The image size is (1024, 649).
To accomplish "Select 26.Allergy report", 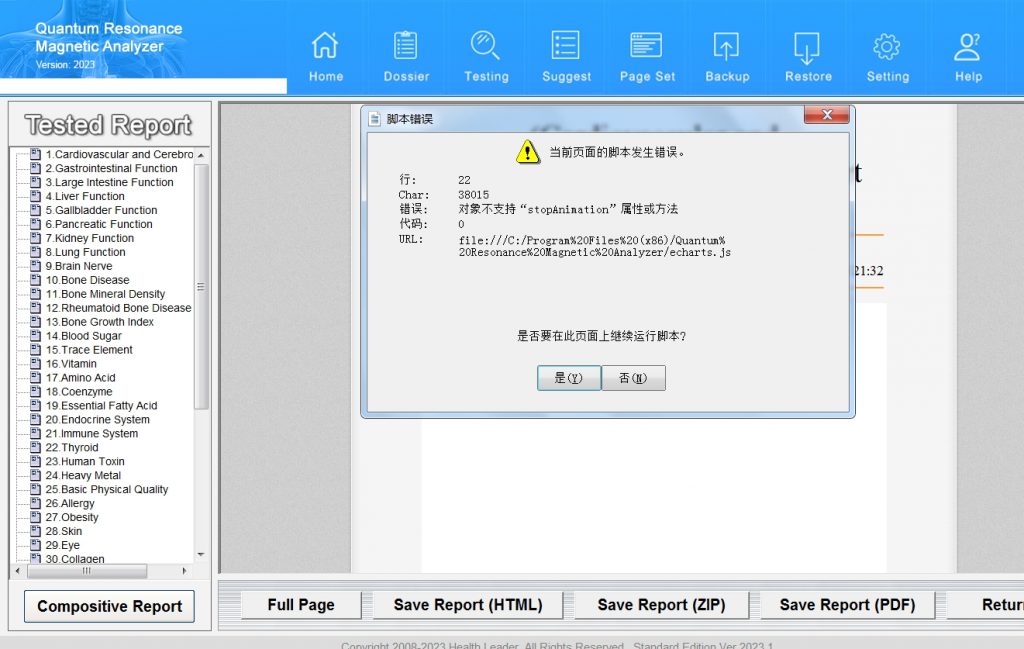I will coord(70,503).
